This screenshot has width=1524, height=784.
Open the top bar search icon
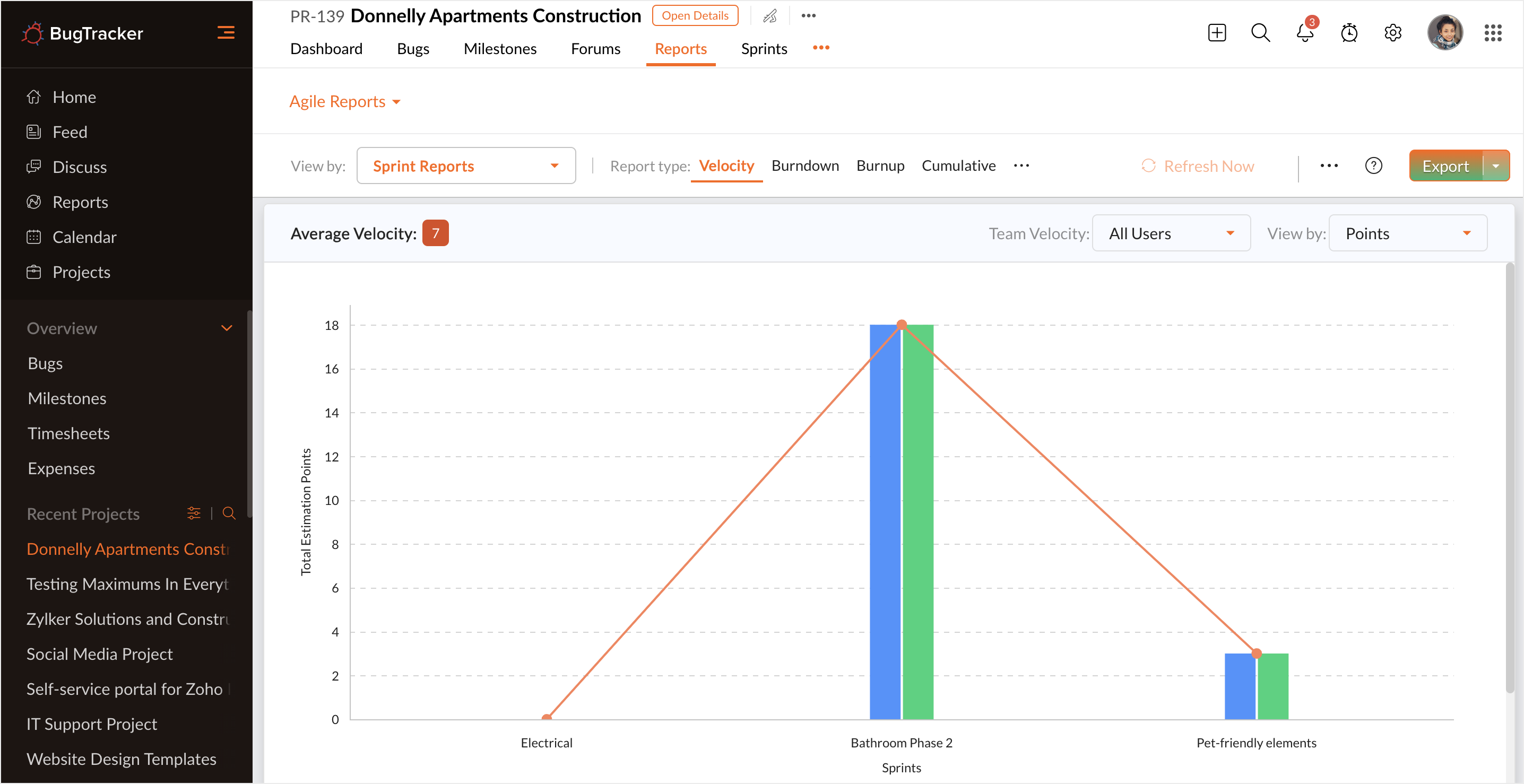(x=1260, y=33)
